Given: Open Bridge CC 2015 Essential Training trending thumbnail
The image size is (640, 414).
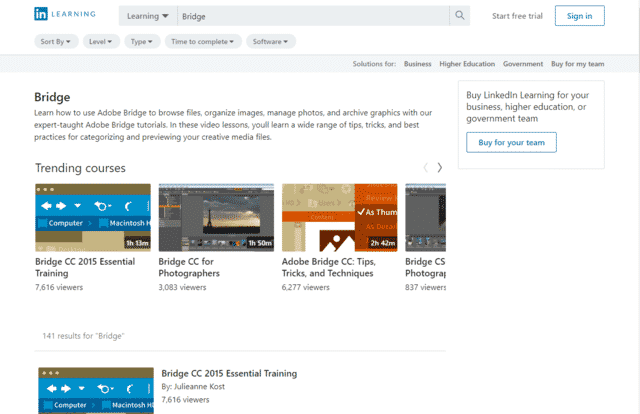Looking at the screenshot, I should pos(93,218).
